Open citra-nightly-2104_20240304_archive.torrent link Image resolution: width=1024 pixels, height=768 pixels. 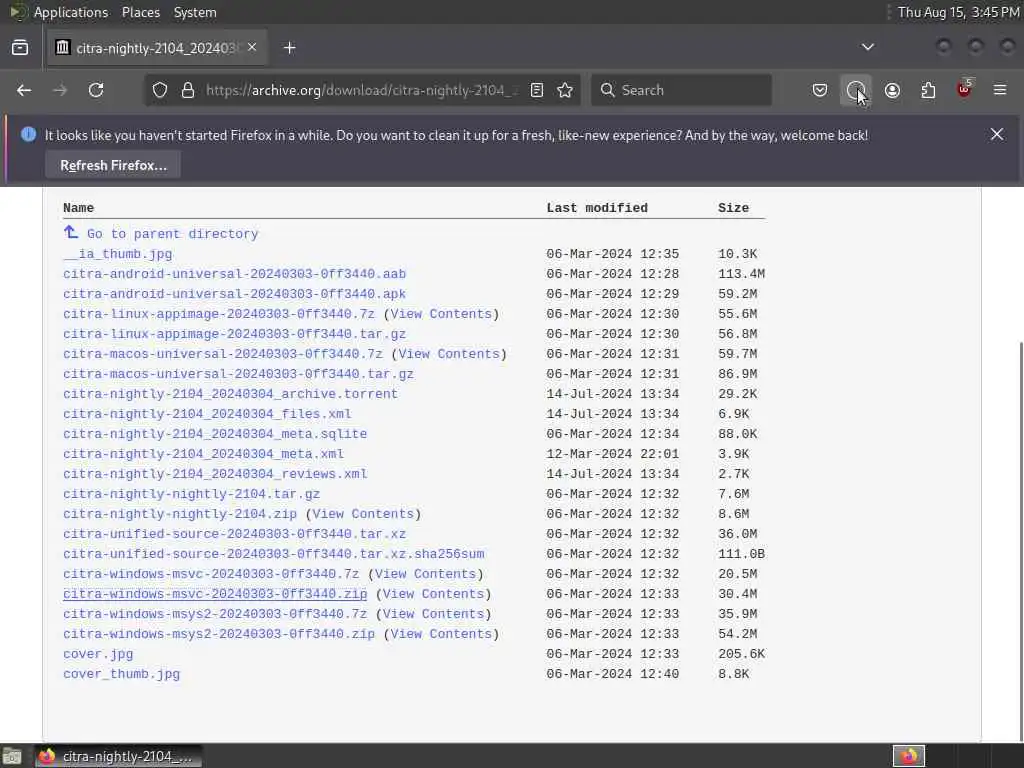(x=231, y=394)
